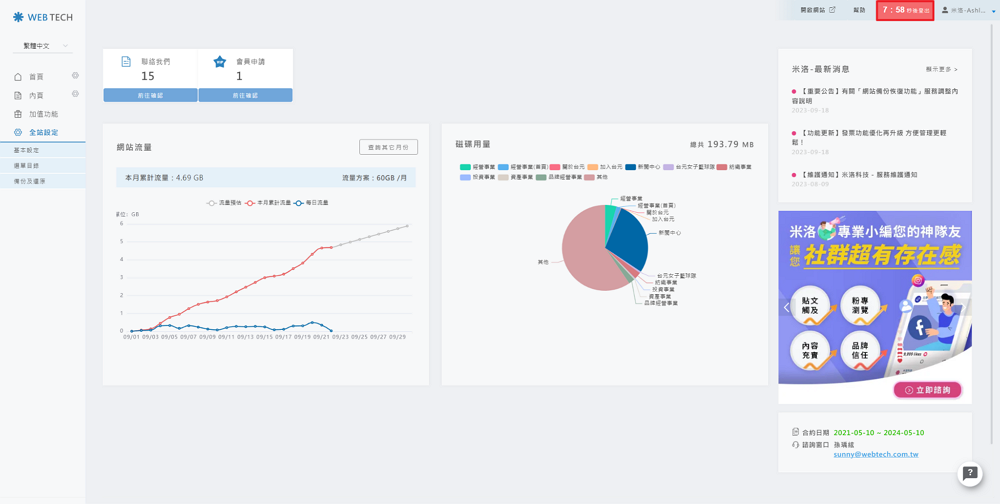Open the help question mark bubble
This screenshot has height=504, width=1000.
click(x=969, y=473)
